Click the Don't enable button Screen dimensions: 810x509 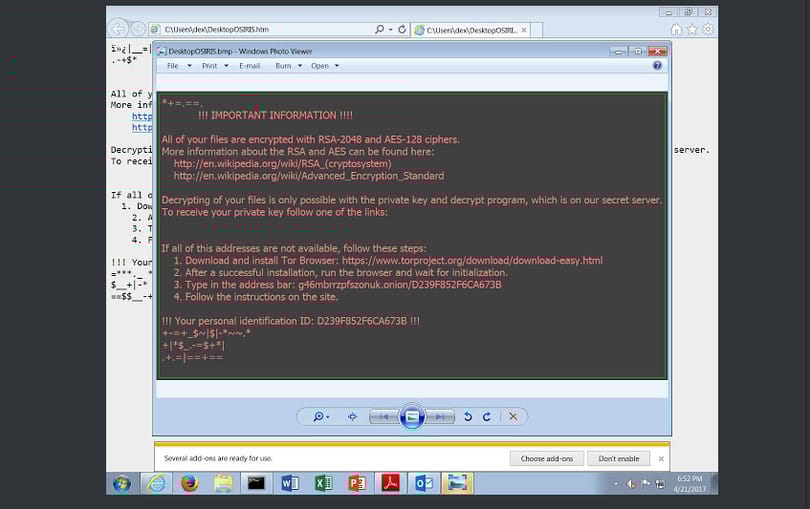click(x=618, y=458)
